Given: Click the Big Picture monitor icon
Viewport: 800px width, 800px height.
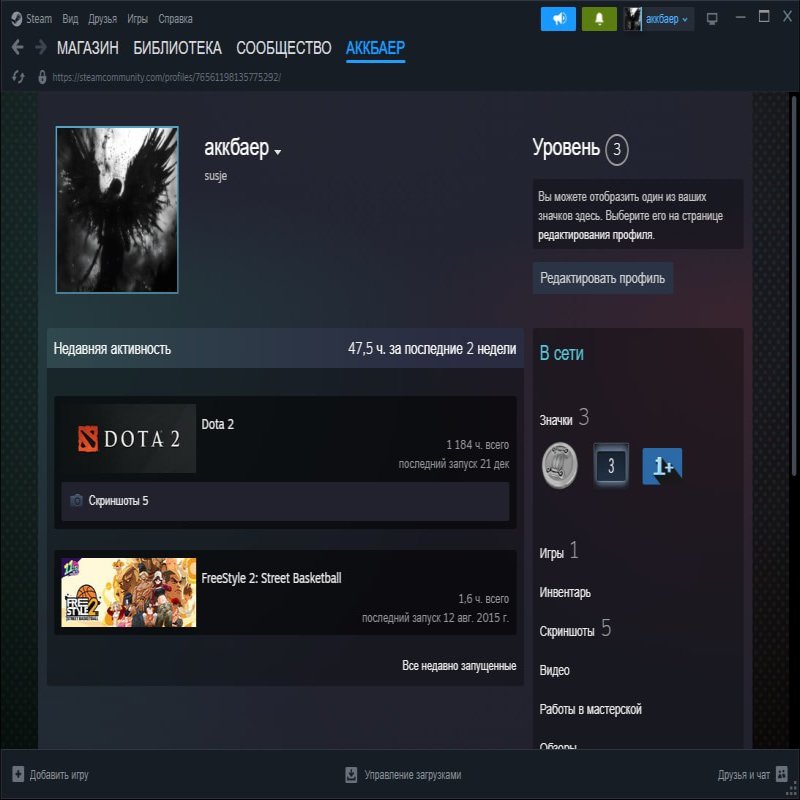Looking at the screenshot, I should (712, 18).
